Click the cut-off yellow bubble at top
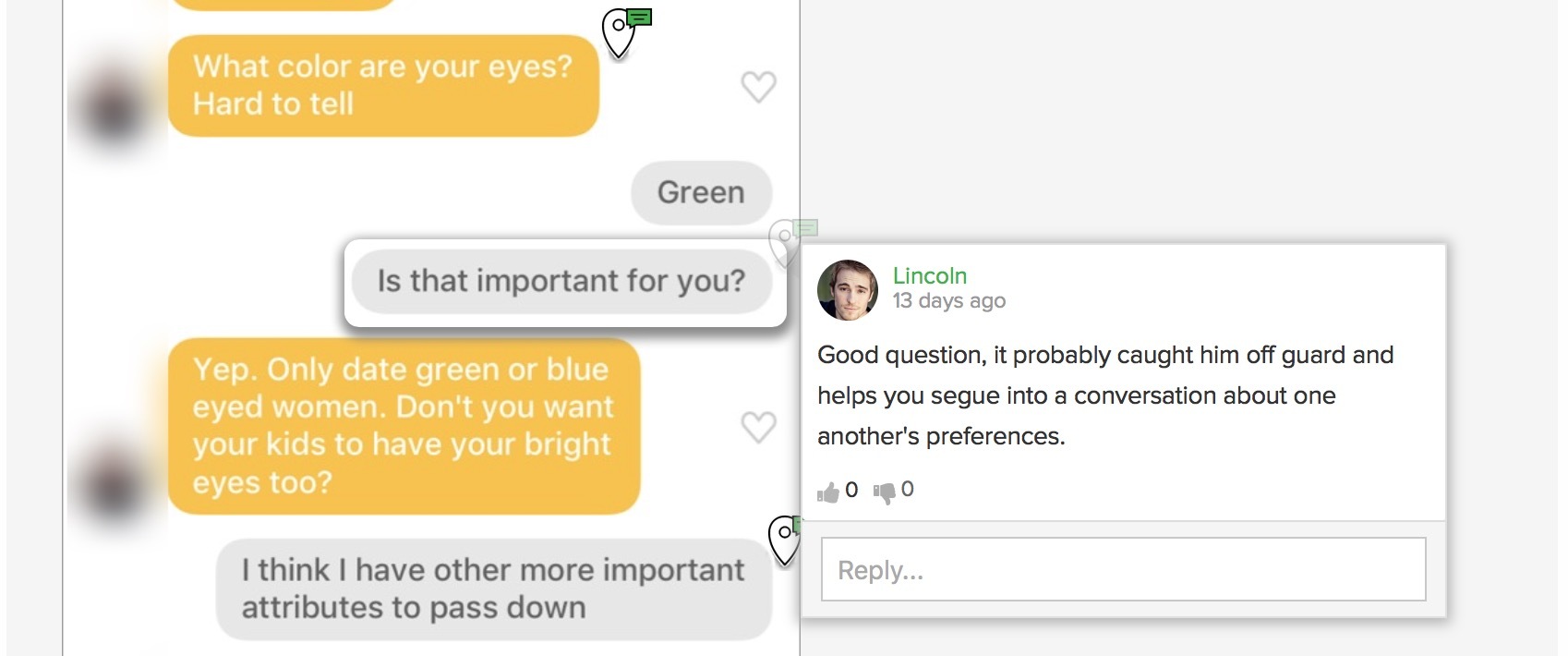The image size is (1568, 656). (282, 4)
